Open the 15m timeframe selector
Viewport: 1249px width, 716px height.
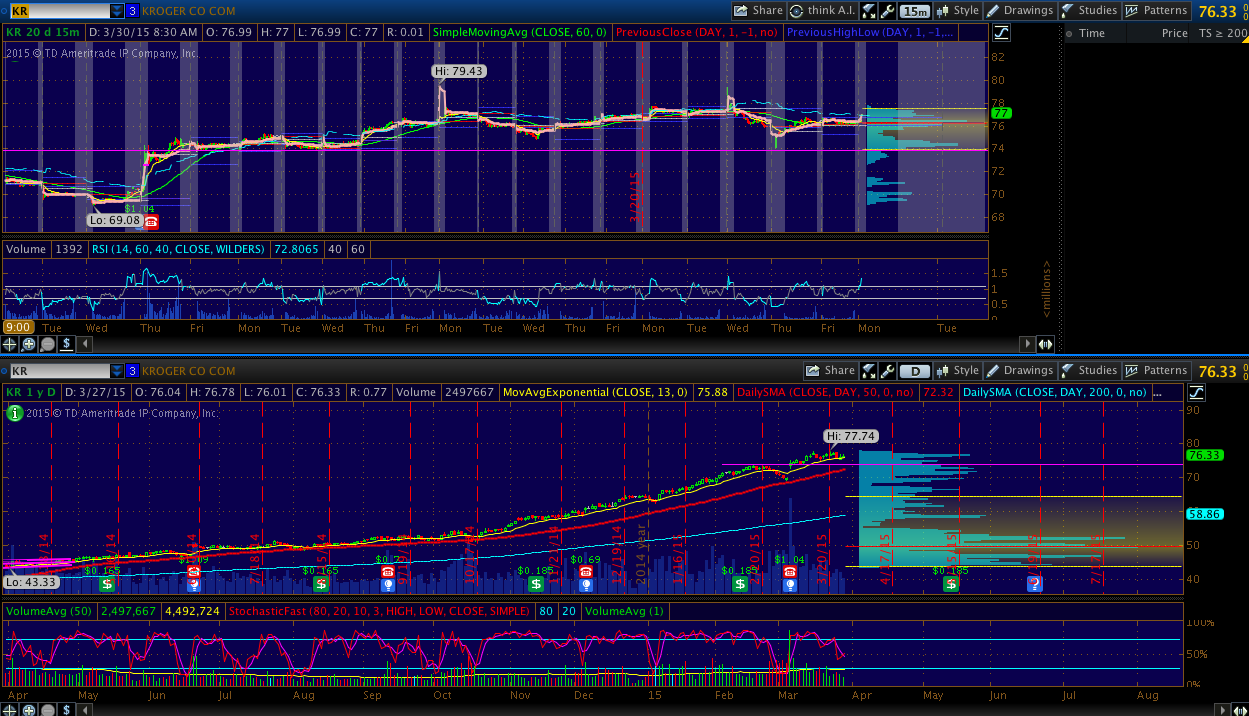pyautogui.click(x=914, y=11)
